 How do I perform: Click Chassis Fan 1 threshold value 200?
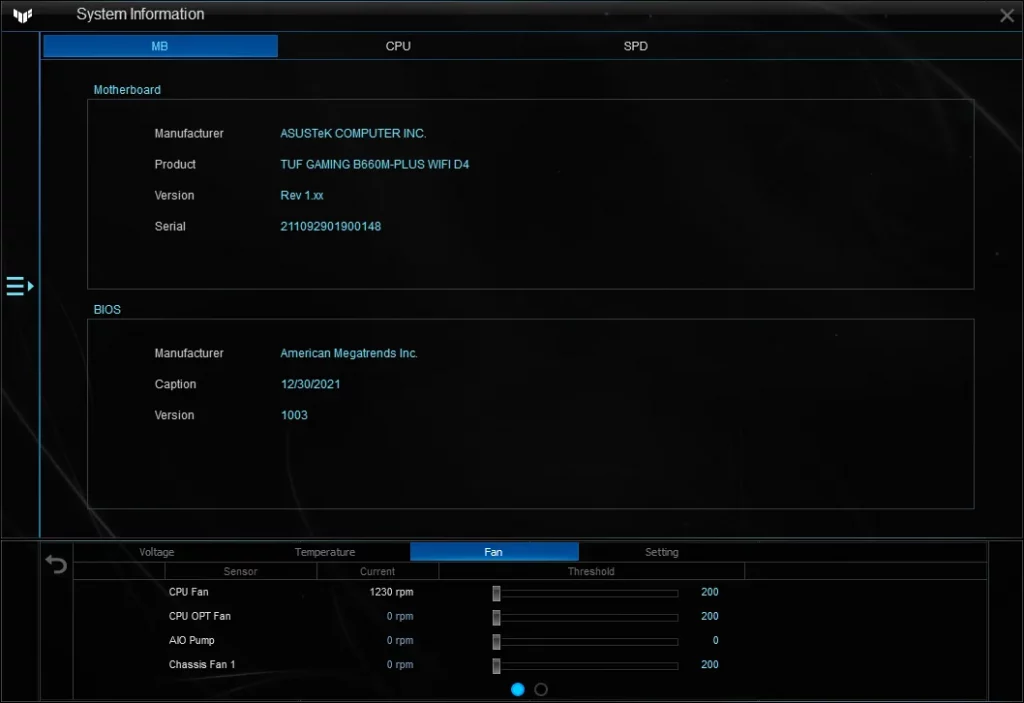pos(710,664)
